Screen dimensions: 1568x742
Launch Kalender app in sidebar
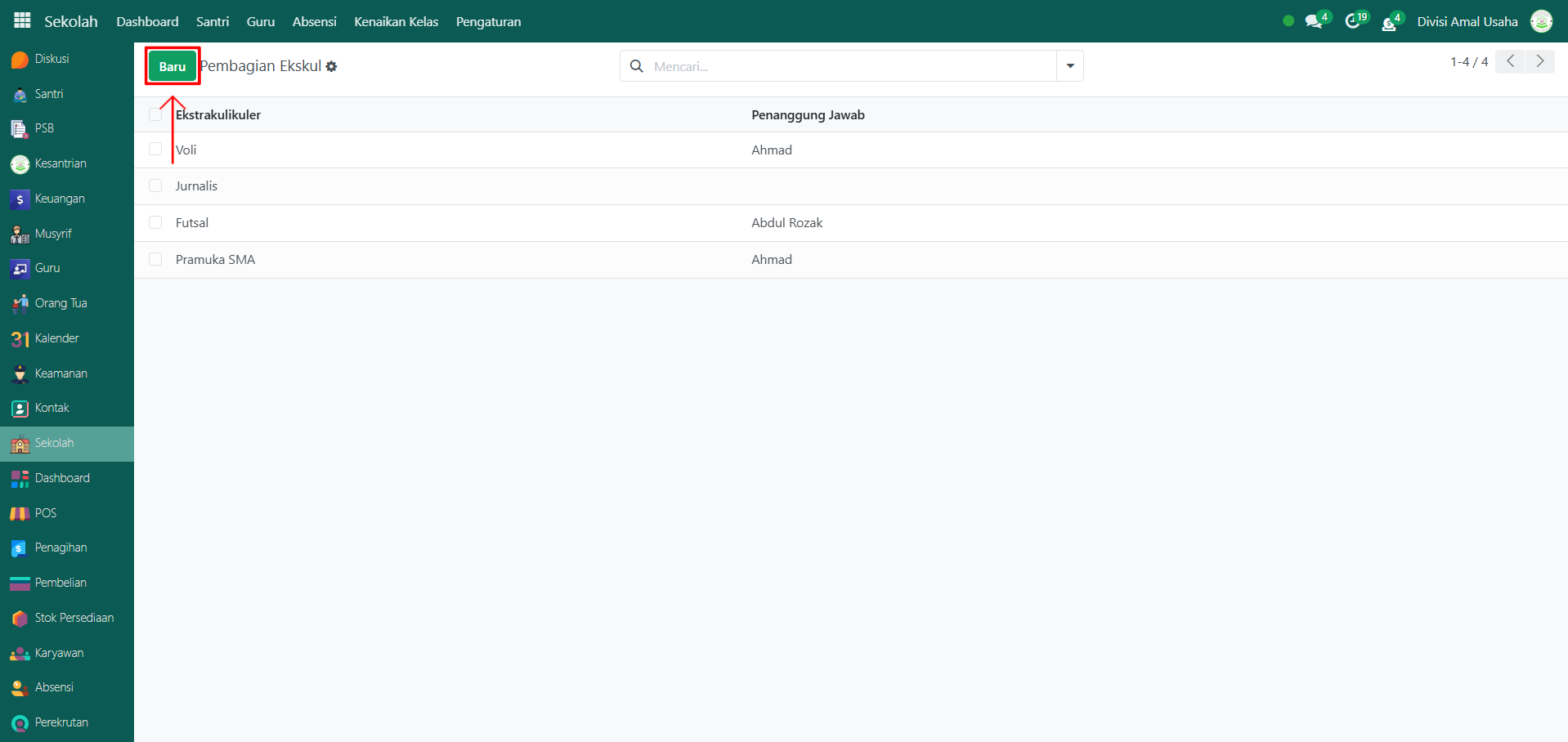click(56, 338)
